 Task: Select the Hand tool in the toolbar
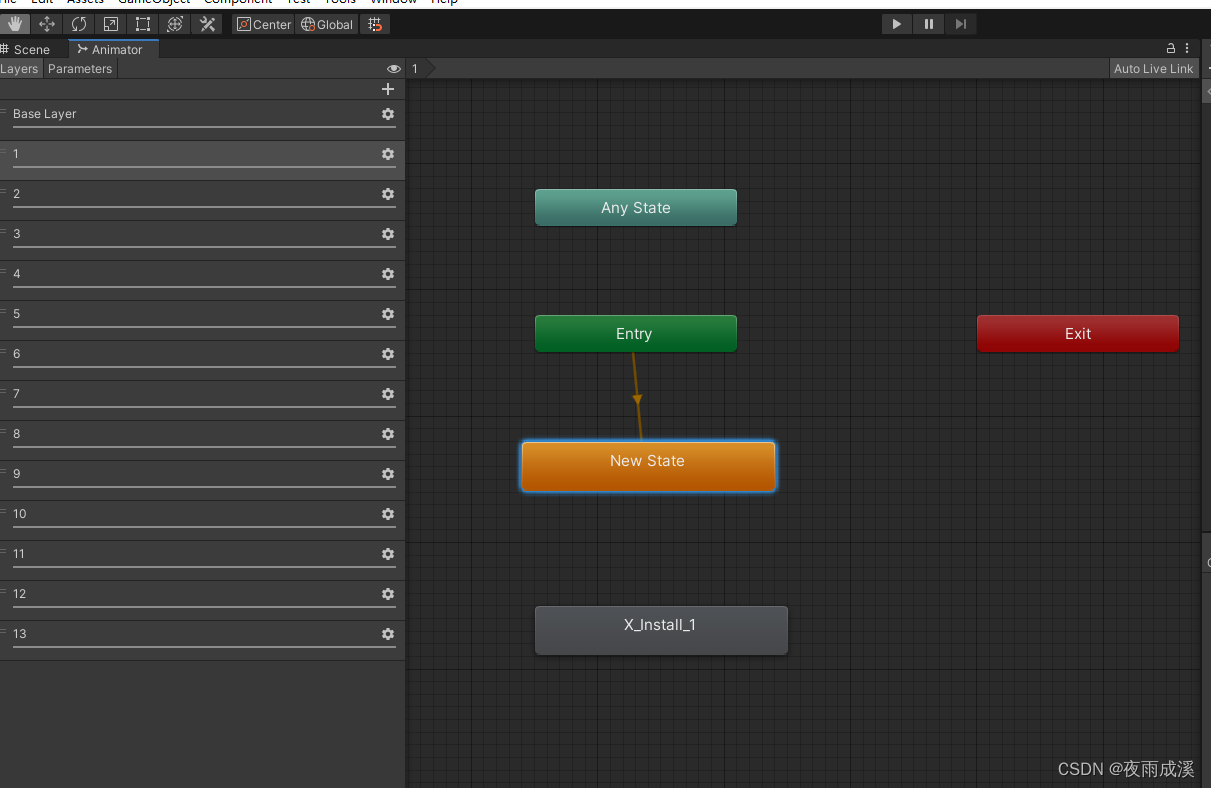[x=15, y=24]
